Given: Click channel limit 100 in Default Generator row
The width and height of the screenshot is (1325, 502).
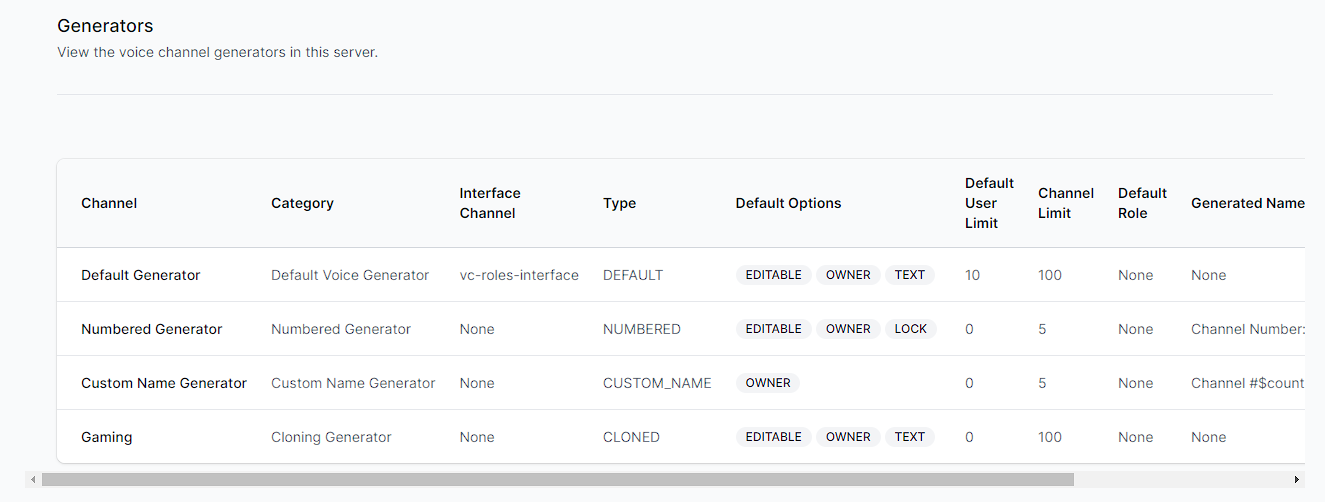Looking at the screenshot, I should click(x=1050, y=275).
